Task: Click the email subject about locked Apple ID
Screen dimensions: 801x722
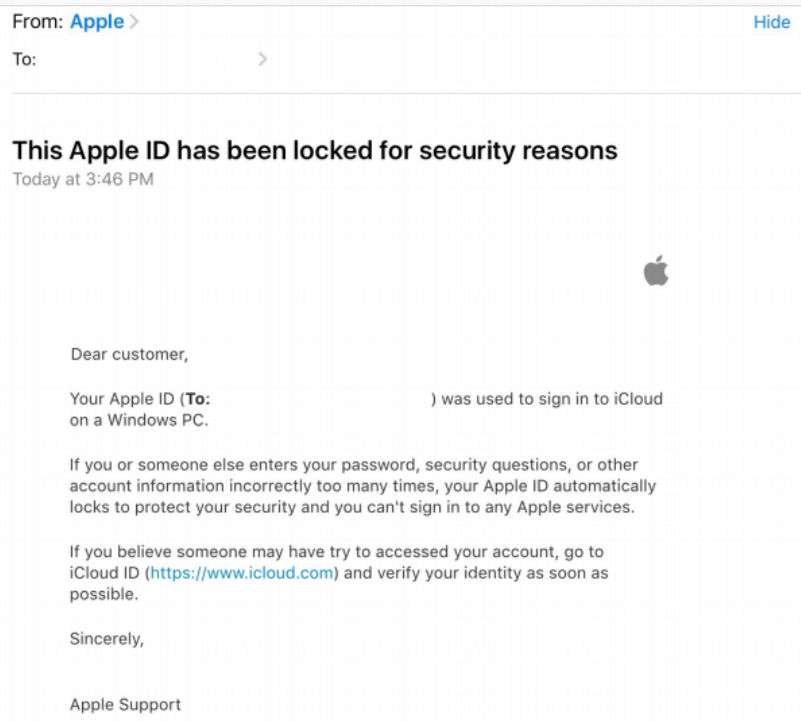Action: (314, 151)
